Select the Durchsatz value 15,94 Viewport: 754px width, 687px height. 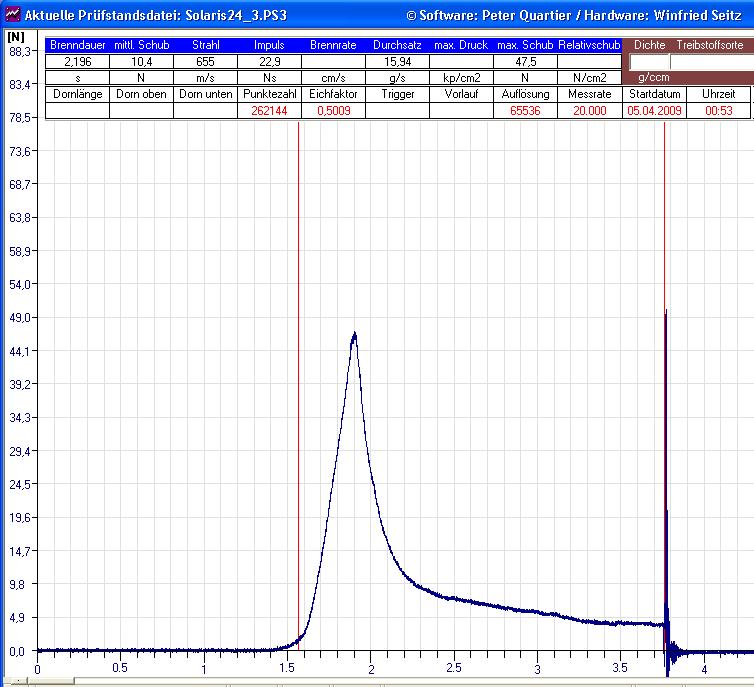pos(397,61)
